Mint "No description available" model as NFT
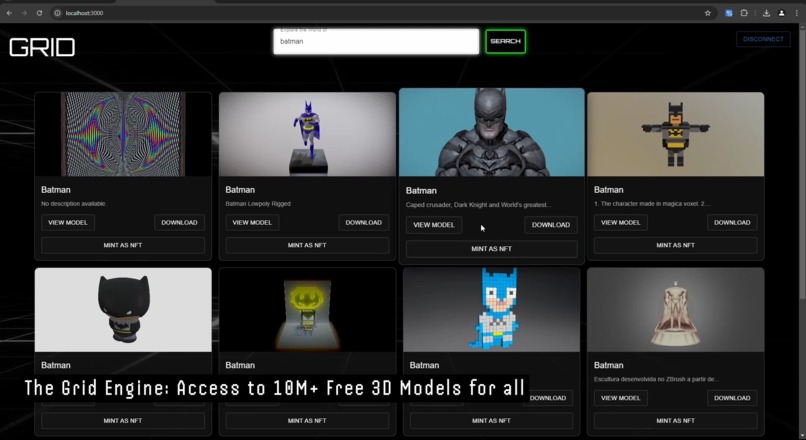This screenshot has height=440, width=806. [123, 245]
